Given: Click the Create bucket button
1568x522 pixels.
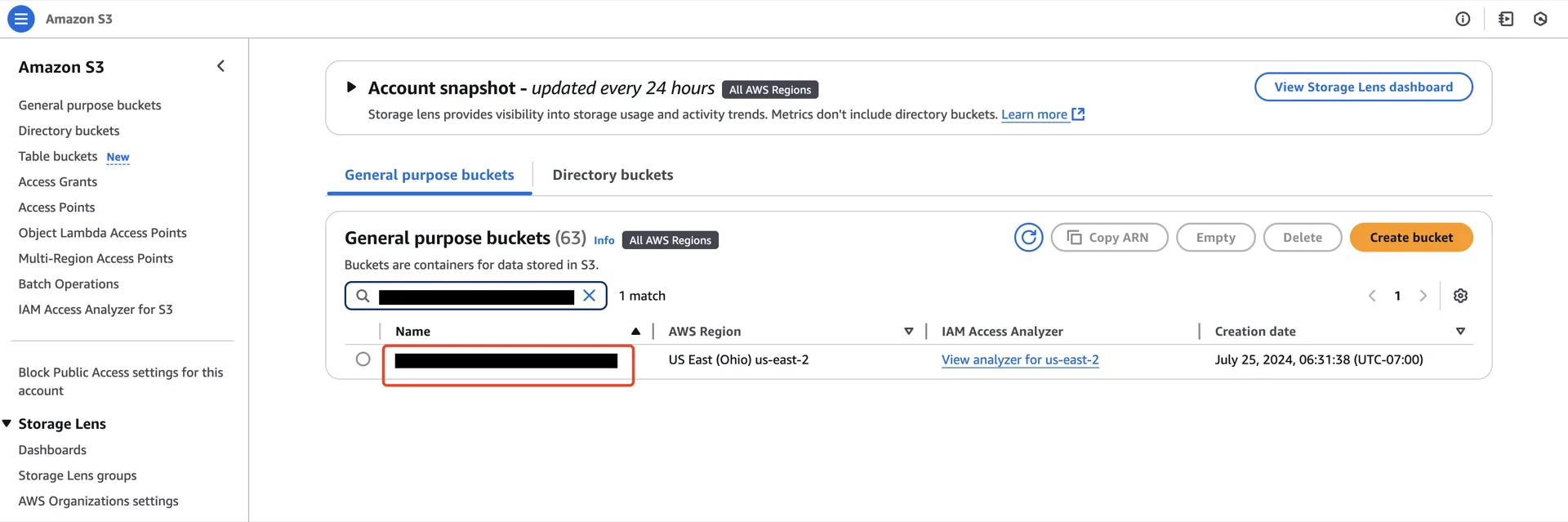Looking at the screenshot, I should [1411, 238].
